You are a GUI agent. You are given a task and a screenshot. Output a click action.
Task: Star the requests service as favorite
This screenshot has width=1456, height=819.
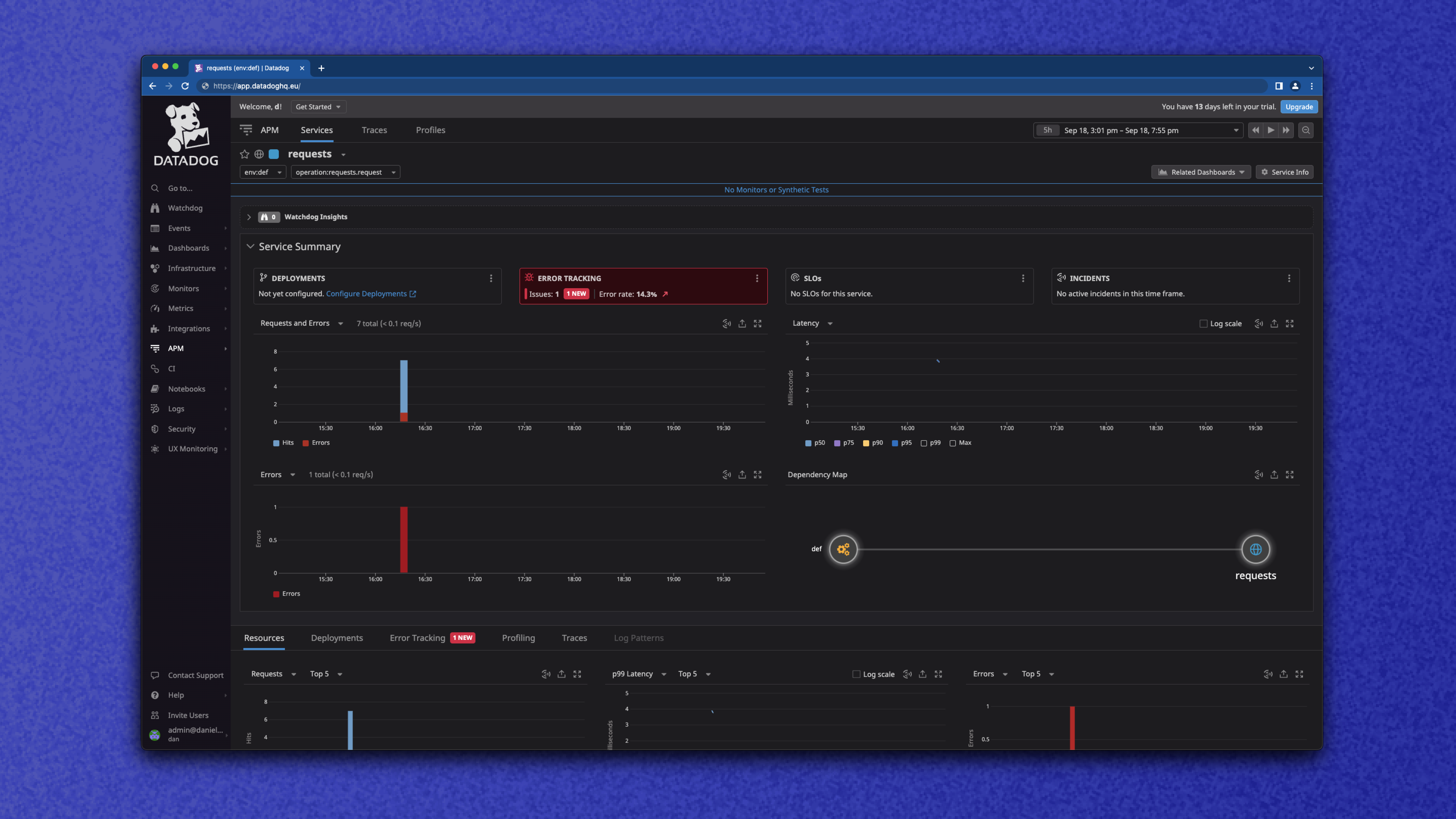coord(245,154)
